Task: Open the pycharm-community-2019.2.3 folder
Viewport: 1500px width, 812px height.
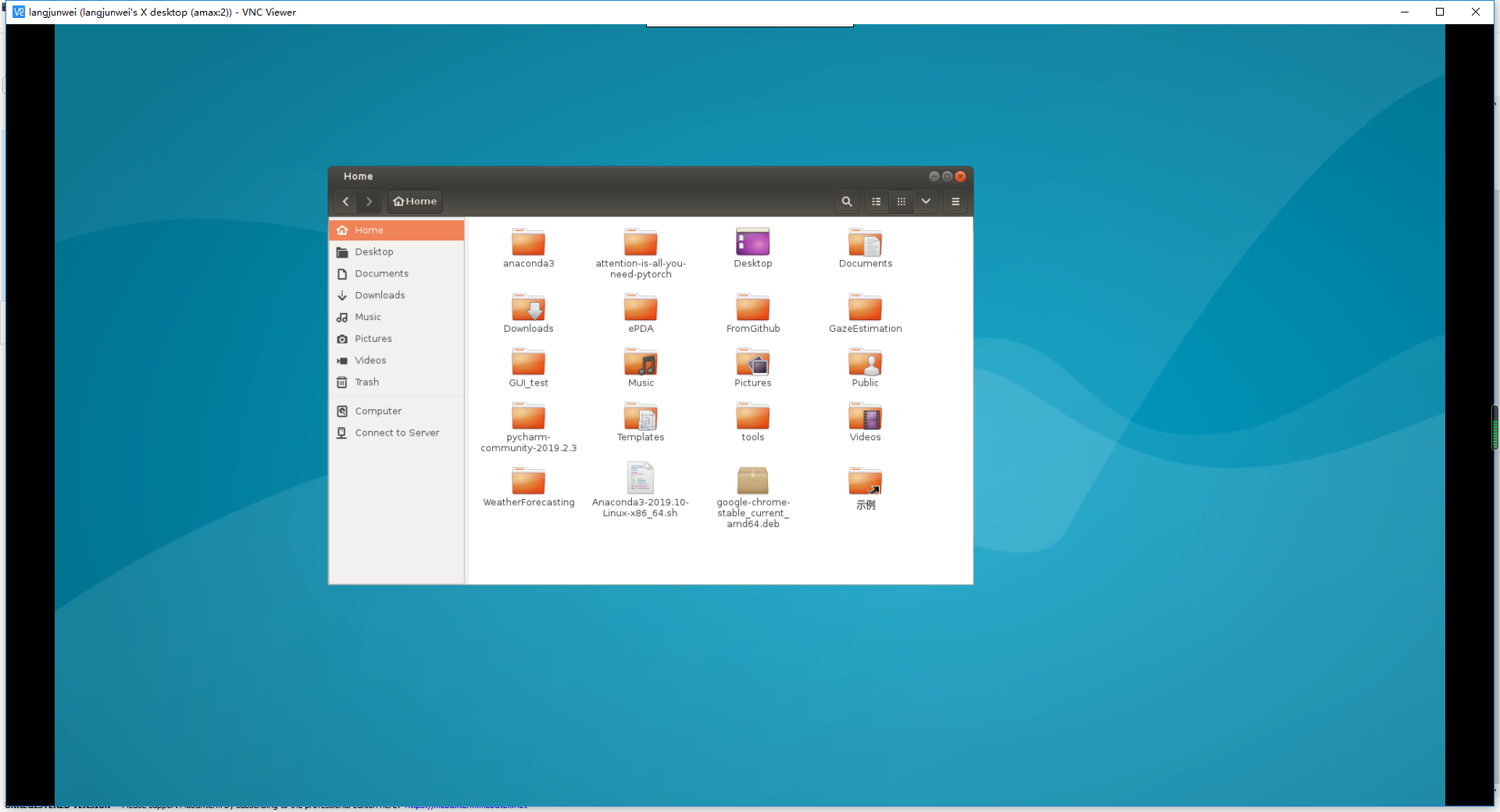Action: point(528,416)
